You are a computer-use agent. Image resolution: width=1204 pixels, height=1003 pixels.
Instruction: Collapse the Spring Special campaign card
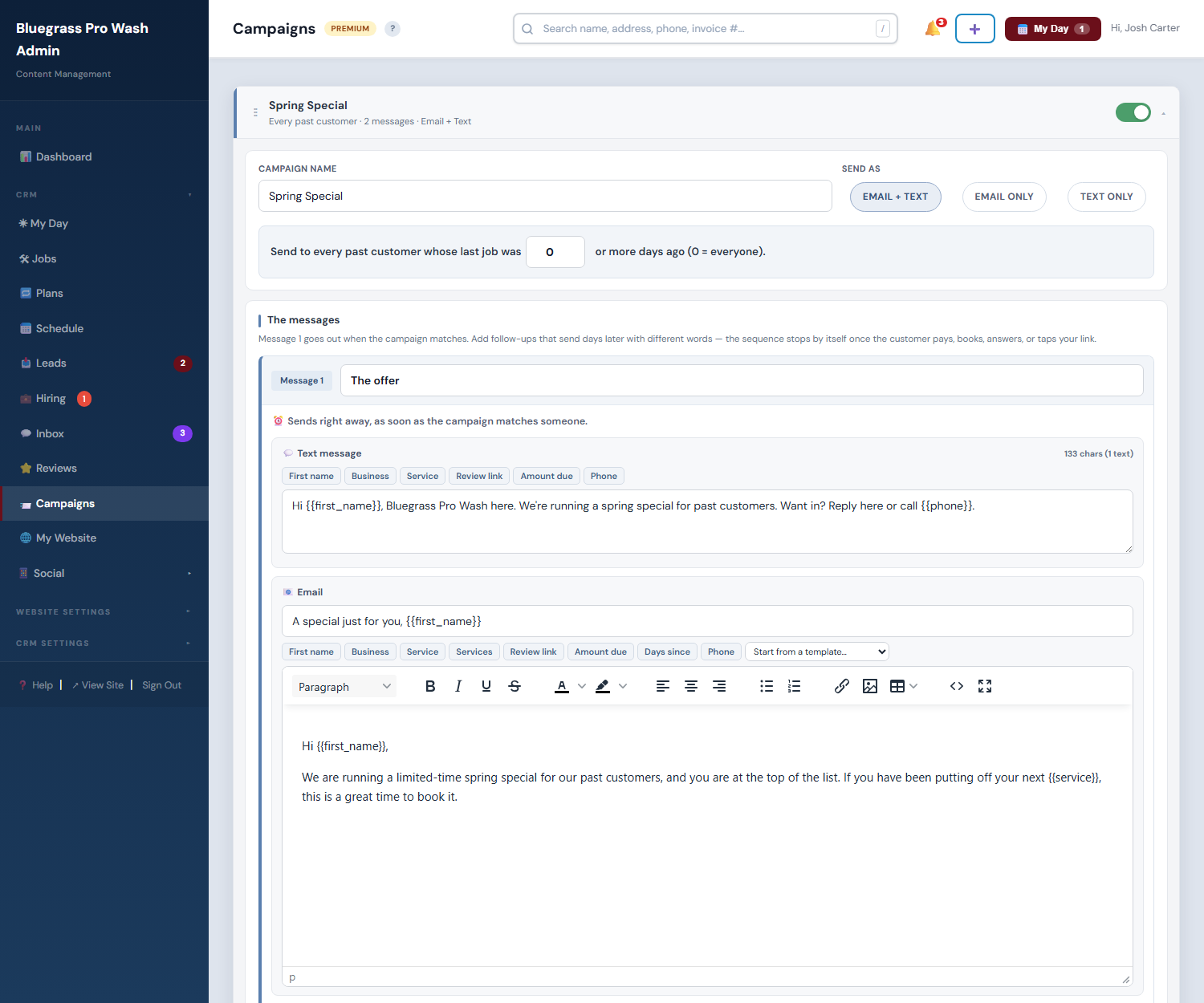1164,113
